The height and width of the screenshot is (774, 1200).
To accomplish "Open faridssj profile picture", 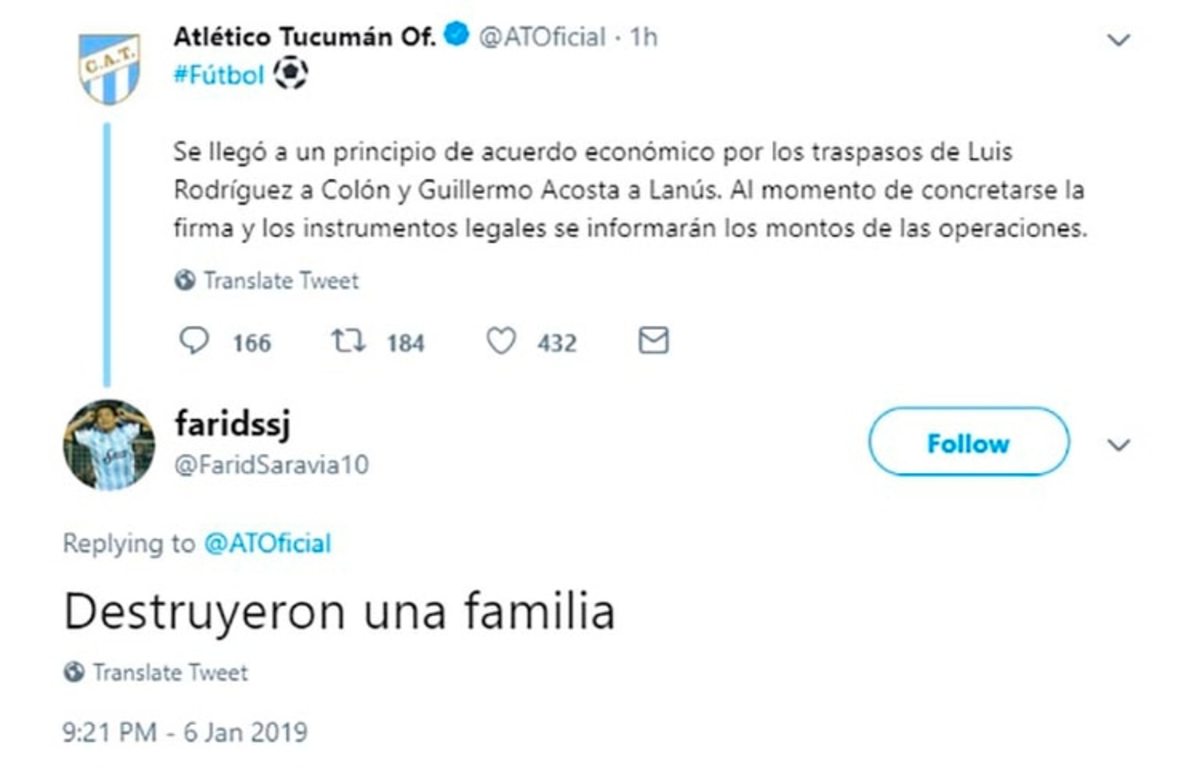I will pos(109,445).
